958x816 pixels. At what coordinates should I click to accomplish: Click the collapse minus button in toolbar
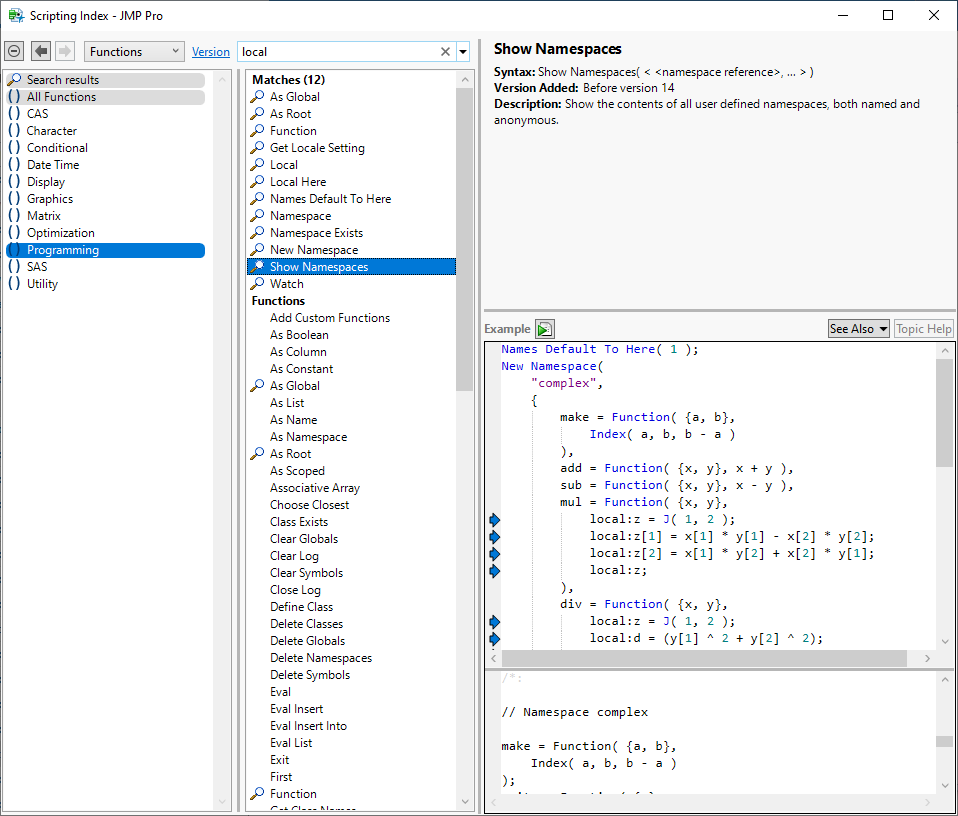pyautogui.click(x=14, y=51)
